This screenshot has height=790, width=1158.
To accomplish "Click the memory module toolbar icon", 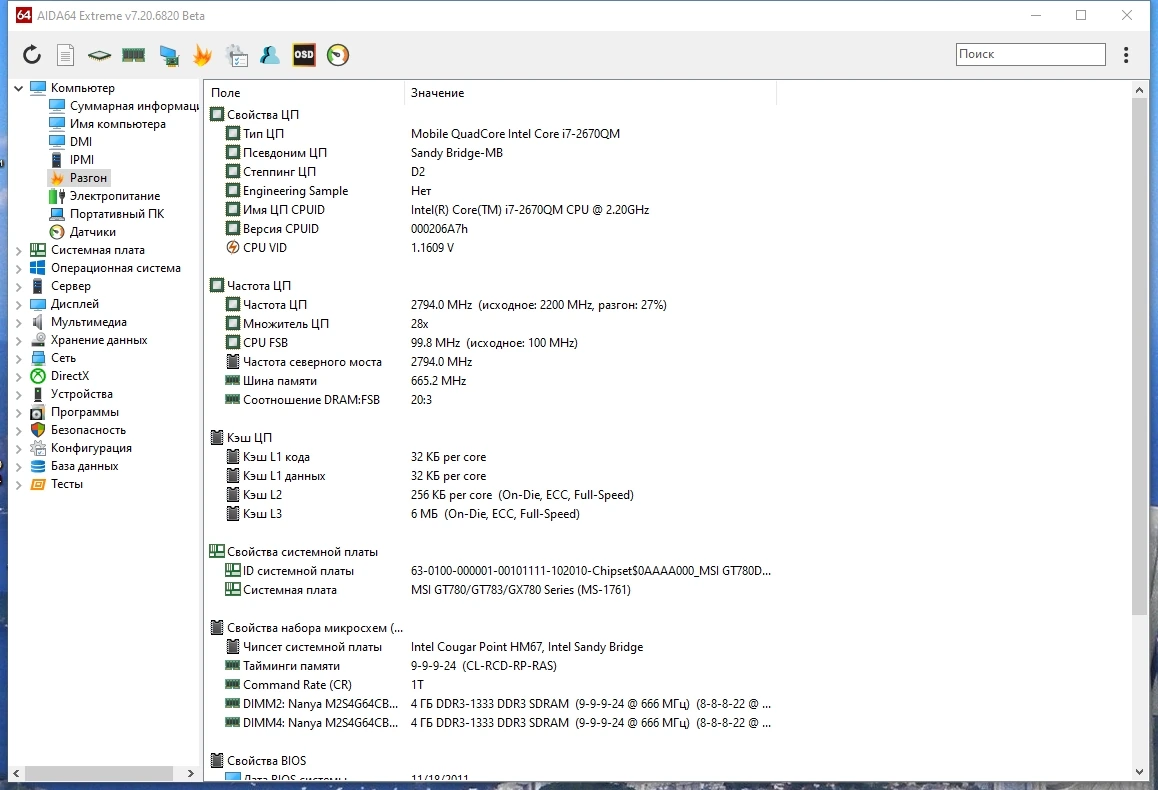I will click(x=134, y=55).
